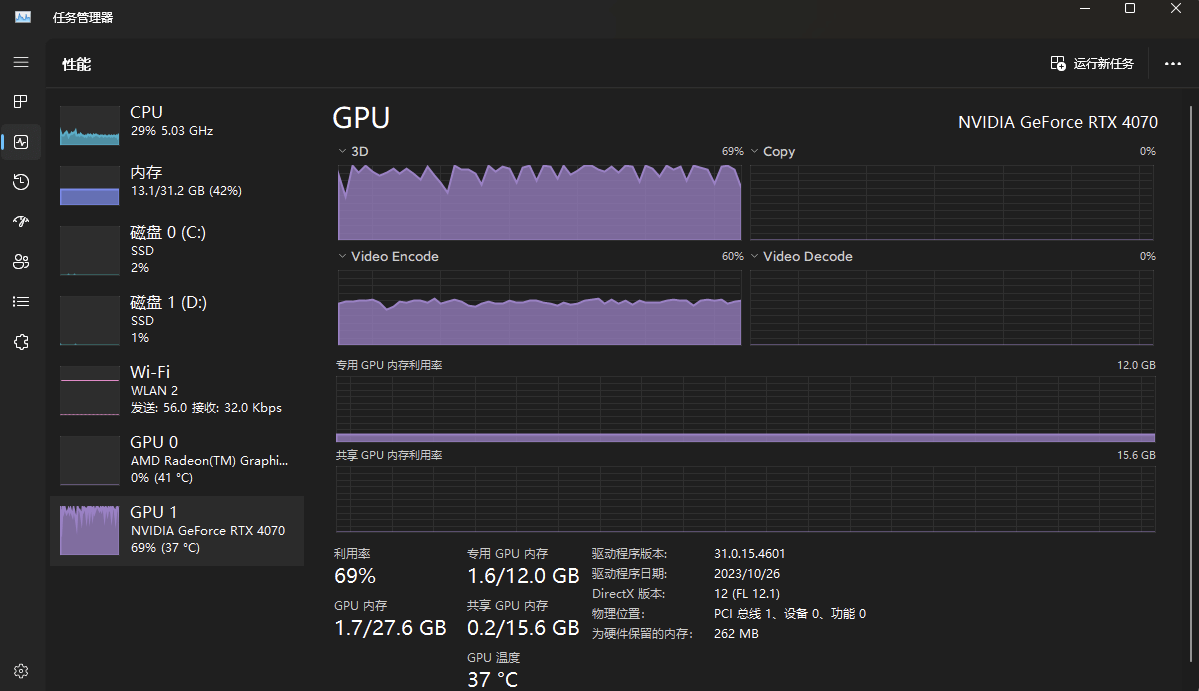Viewport: 1199px width, 691px height.
Task: Select the Wi-Fi WLAN 2 entry
Action: pos(176,390)
